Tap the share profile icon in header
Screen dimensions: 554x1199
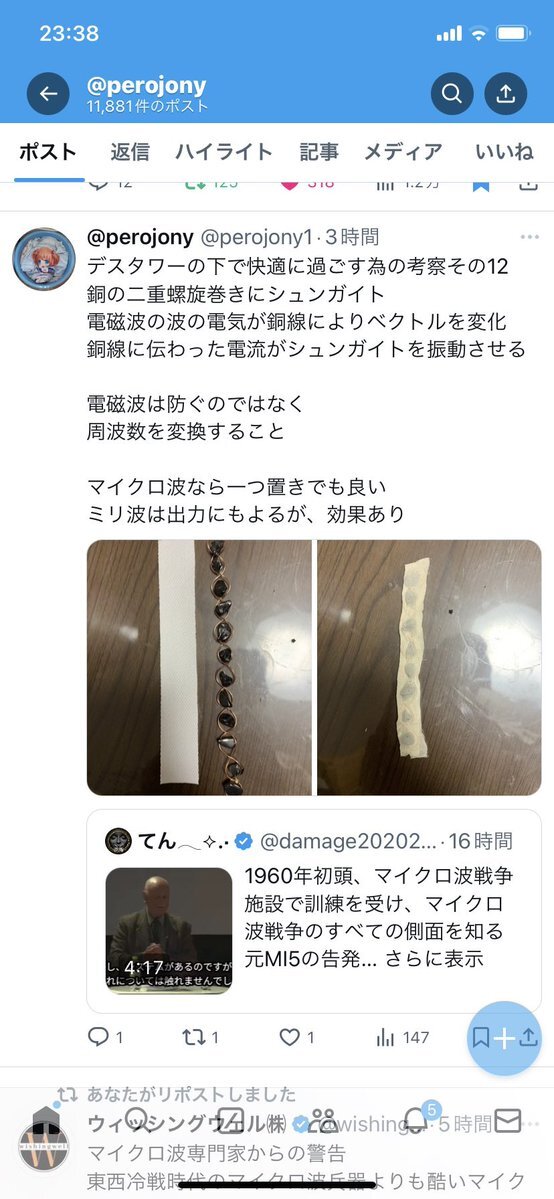click(x=505, y=93)
